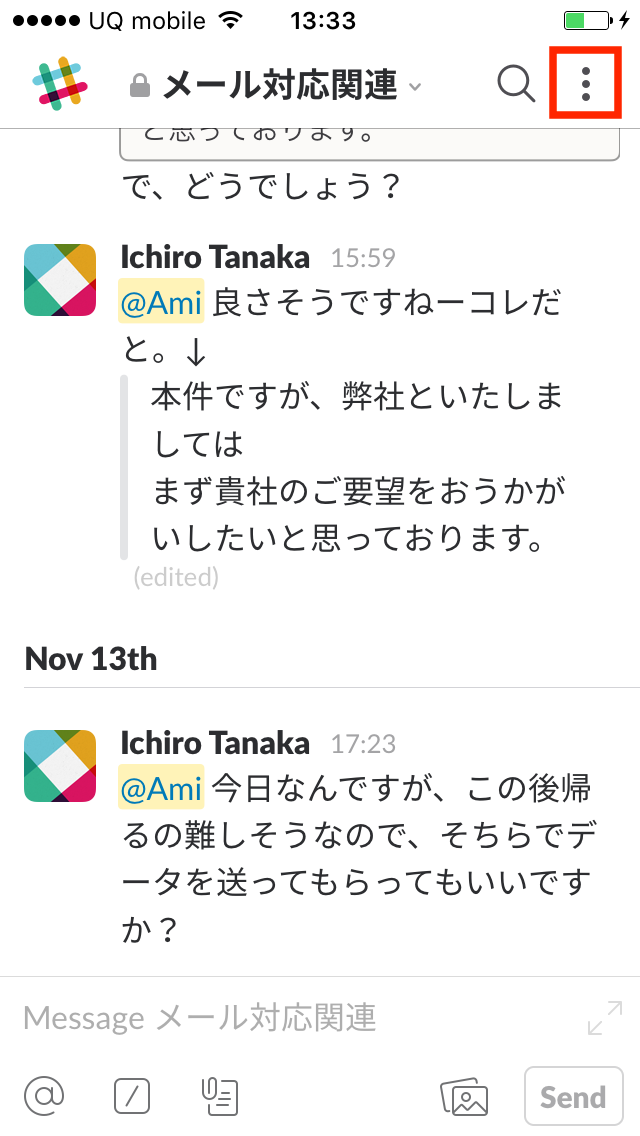640x1136 pixels.
Task: Tap the Nov 13th date divider
Action: pos(91,658)
